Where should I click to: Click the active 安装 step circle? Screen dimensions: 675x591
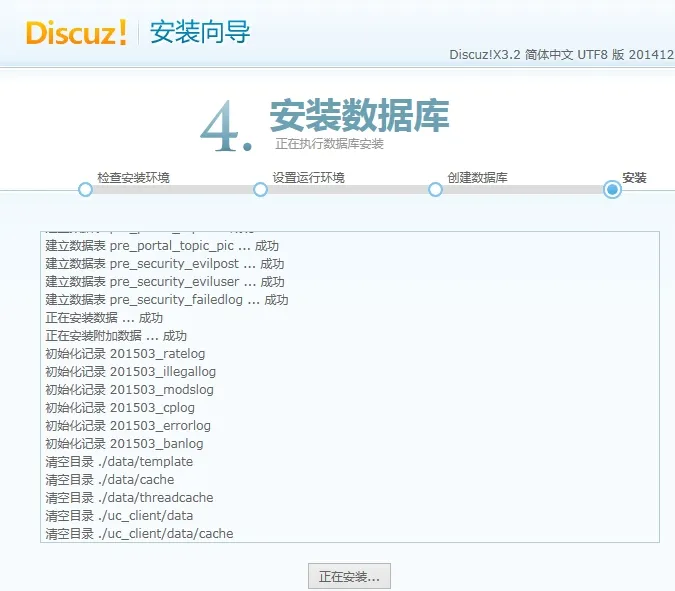click(x=612, y=189)
